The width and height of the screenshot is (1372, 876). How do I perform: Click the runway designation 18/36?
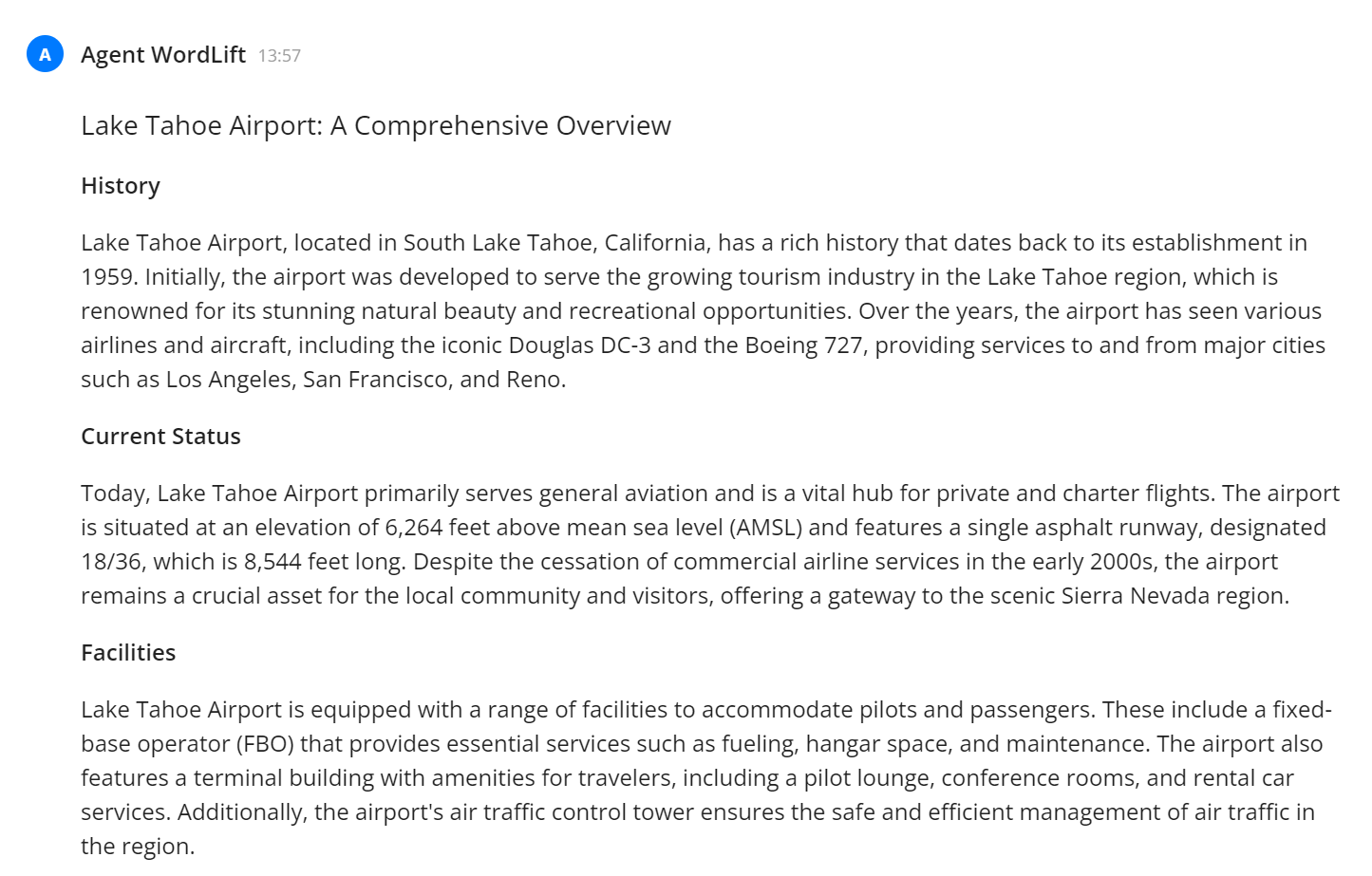(x=112, y=562)
